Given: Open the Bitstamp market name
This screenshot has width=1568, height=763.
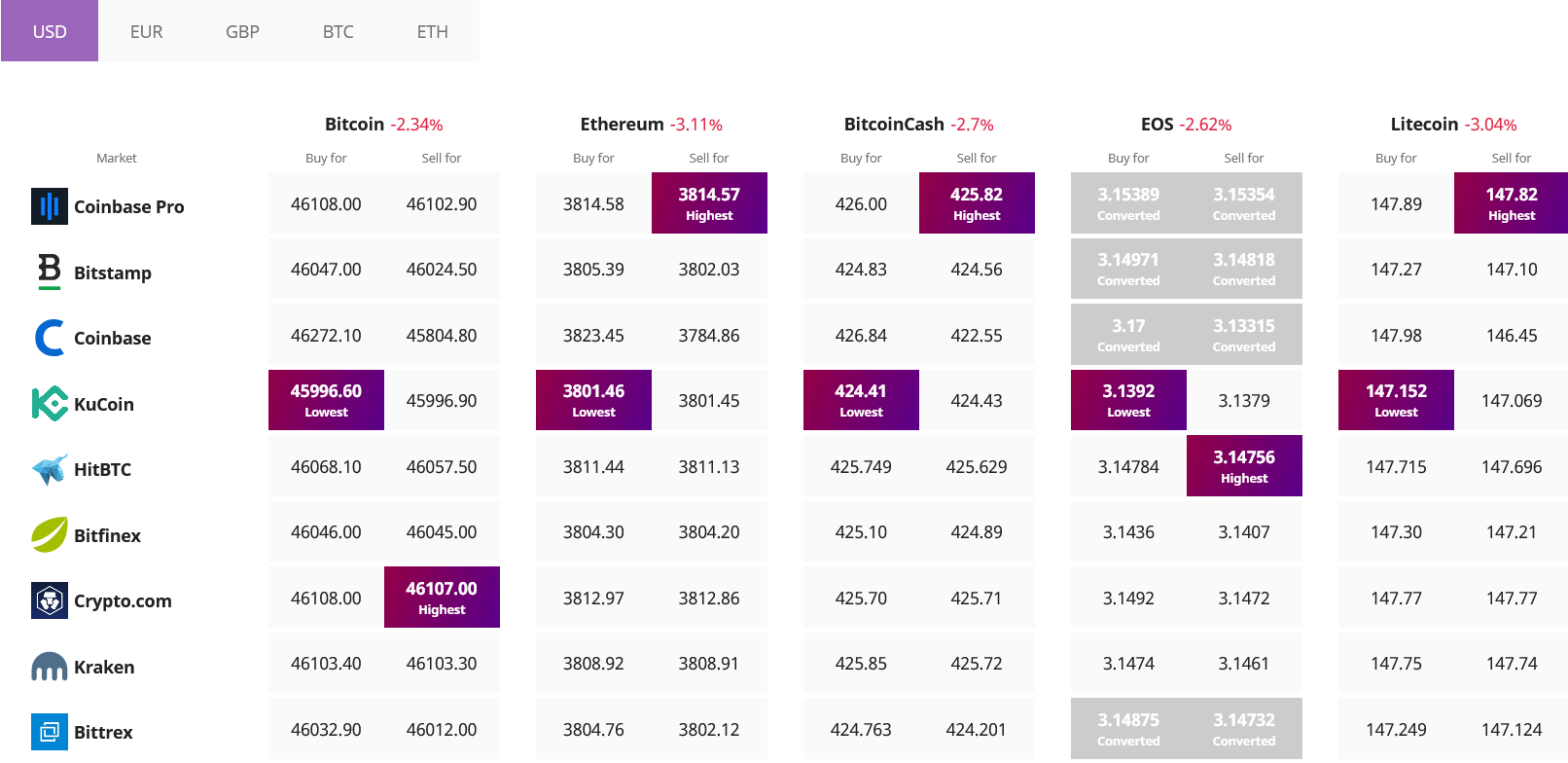Looking at the screenshot, I should point(113,272).
